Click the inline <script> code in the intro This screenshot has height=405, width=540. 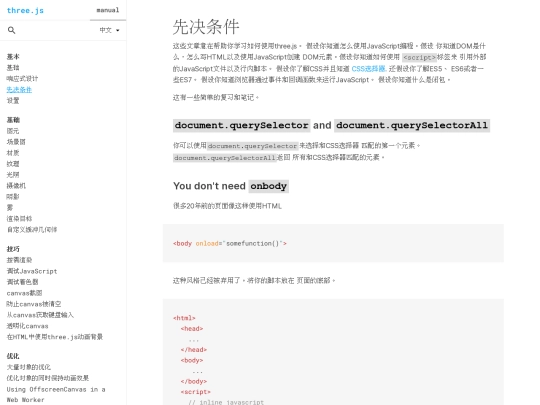tap(419, 57)
